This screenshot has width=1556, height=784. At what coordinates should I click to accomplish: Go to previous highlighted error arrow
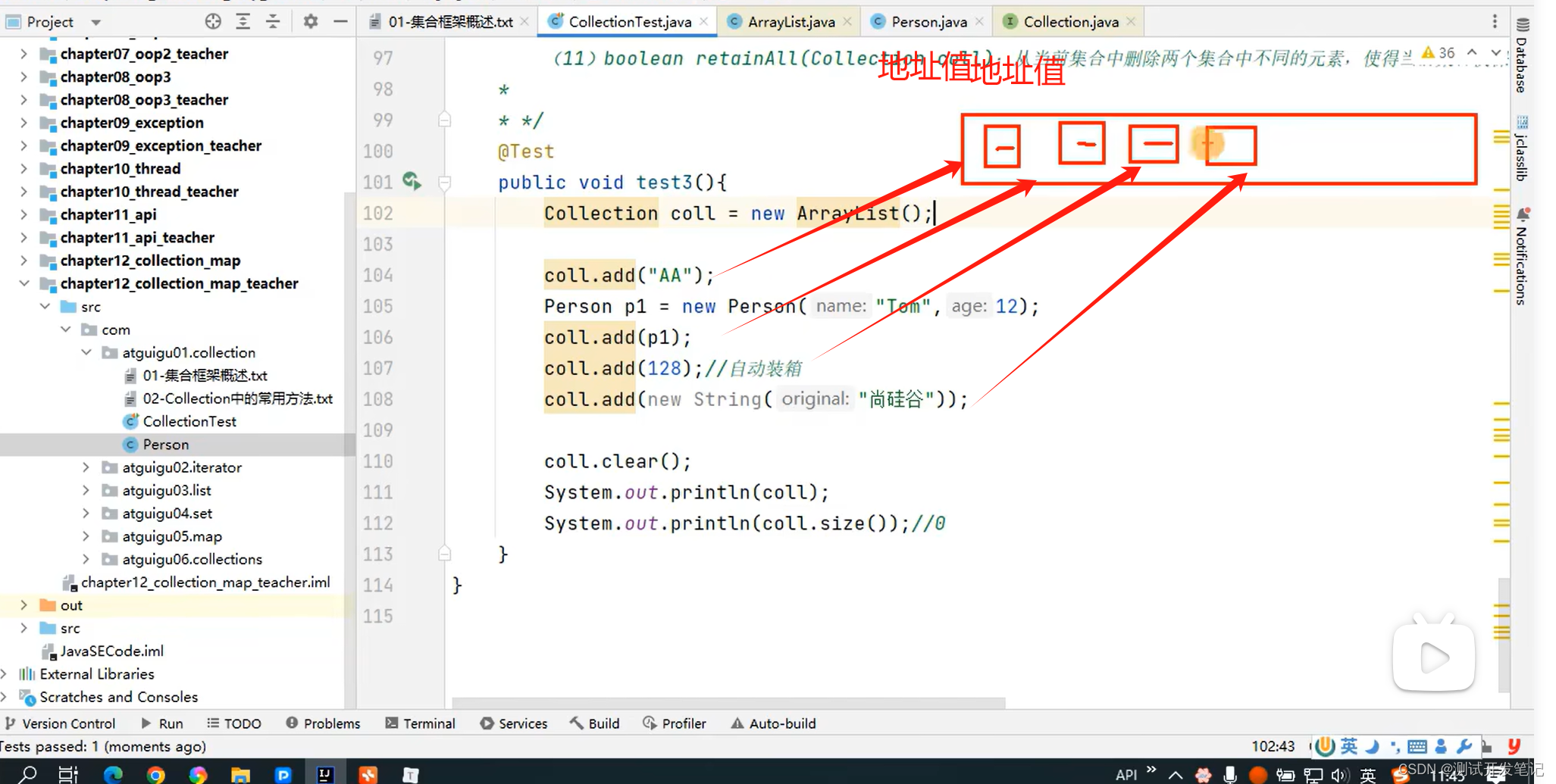(x=1472, y=52)
